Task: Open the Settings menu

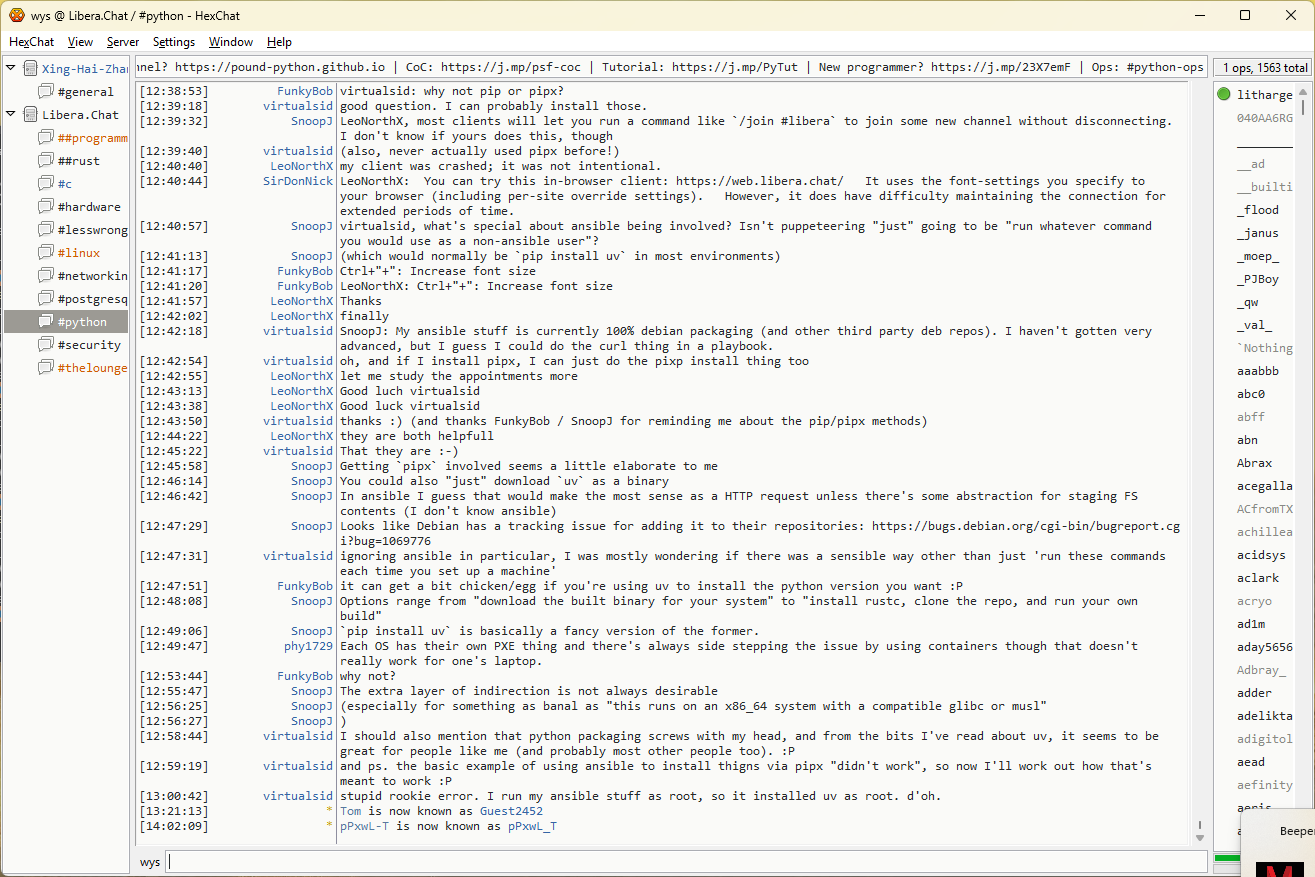Action: 174,42
